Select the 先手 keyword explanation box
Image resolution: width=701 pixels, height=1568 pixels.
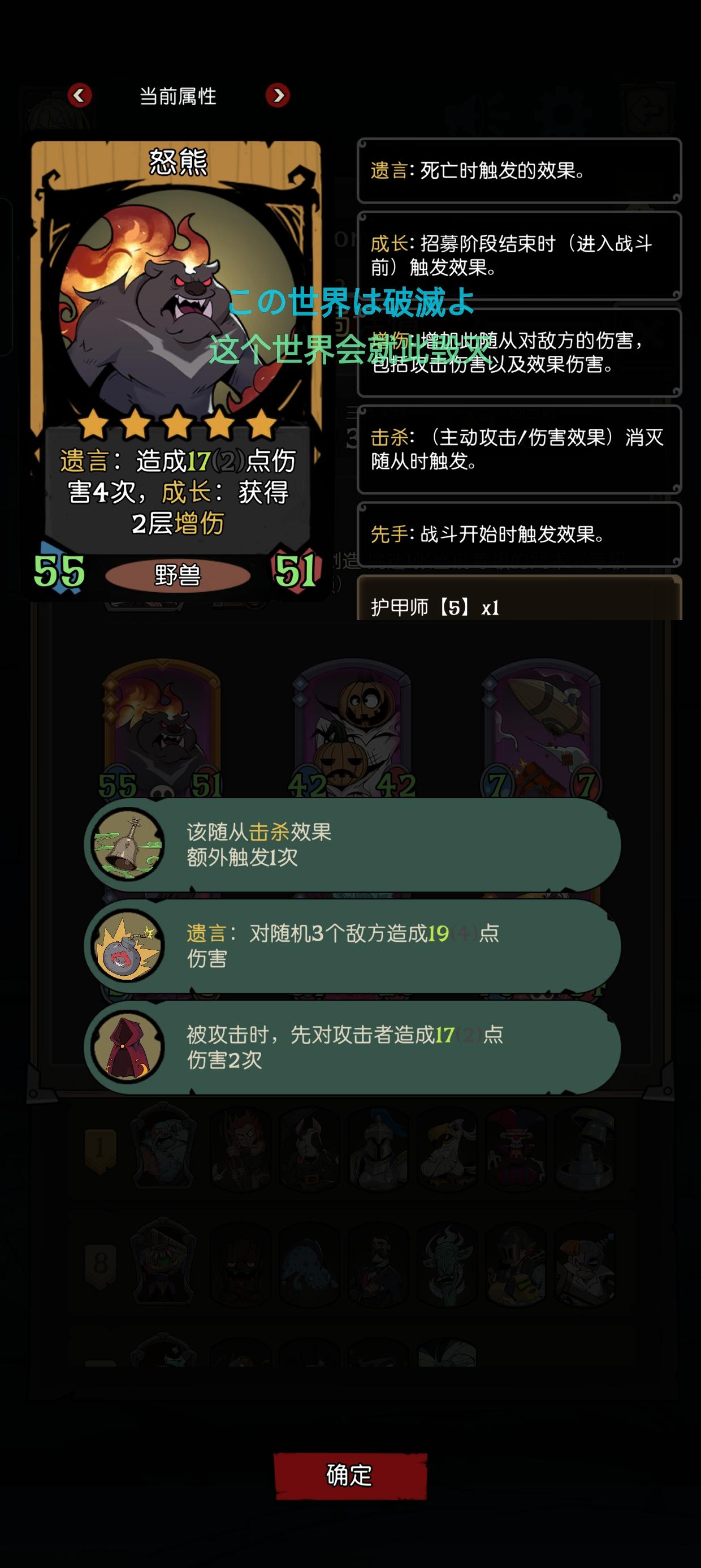[519, 534]
